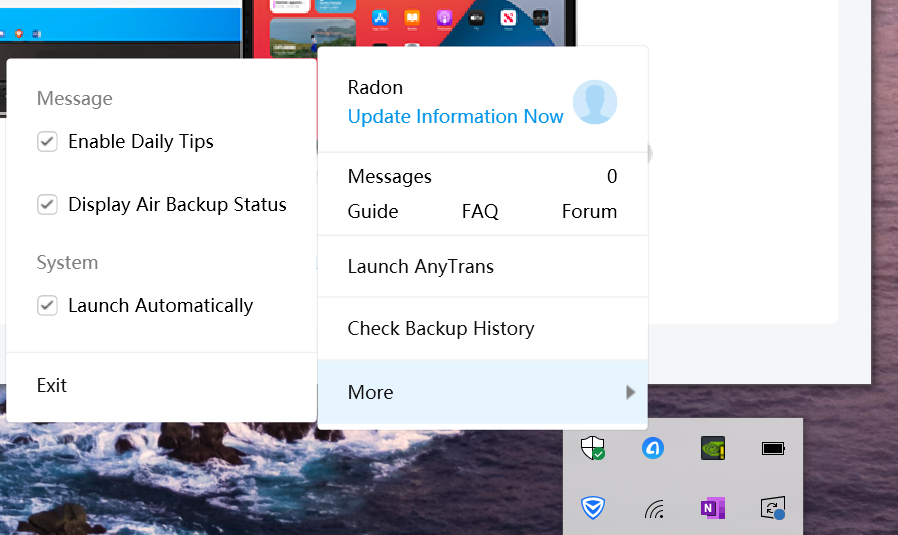Click the Message section heading
The width and height of the screenshot is (898, 535).
tap(74, 99)
